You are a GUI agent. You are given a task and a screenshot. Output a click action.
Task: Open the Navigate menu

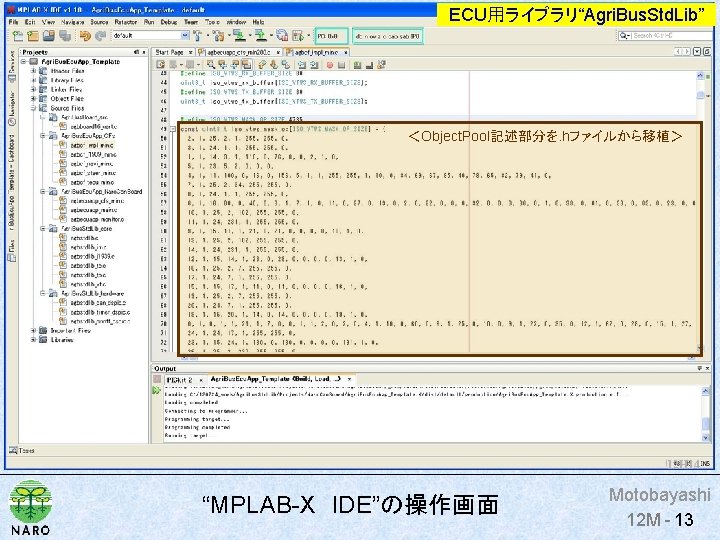[73, 22]
